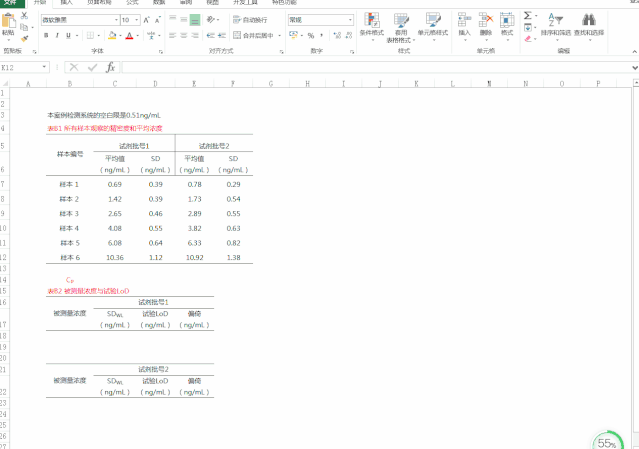
Task: Click the increase font size icon
Action: [147, 20]
